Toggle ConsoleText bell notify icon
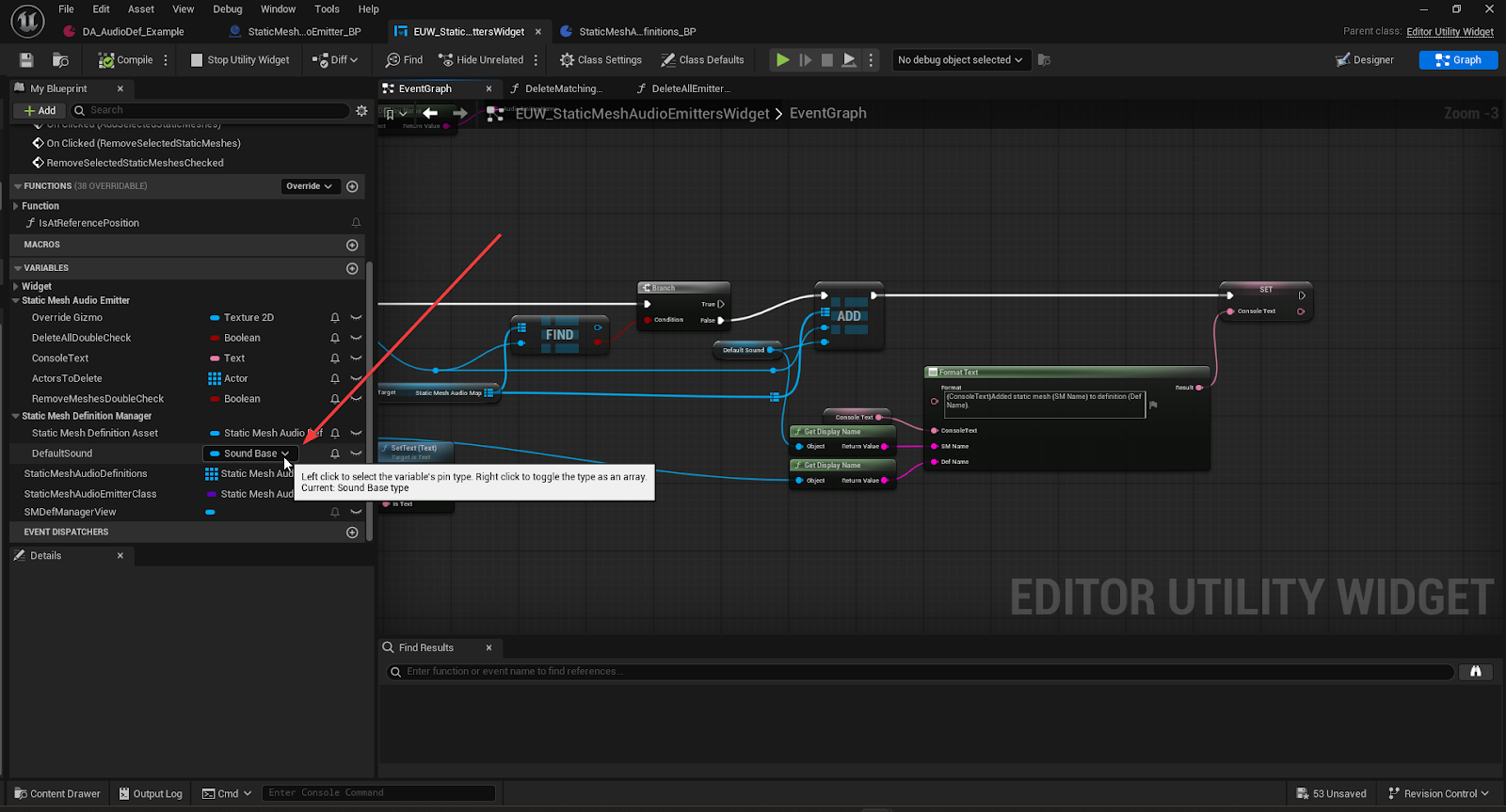 (x=335, y=358)
